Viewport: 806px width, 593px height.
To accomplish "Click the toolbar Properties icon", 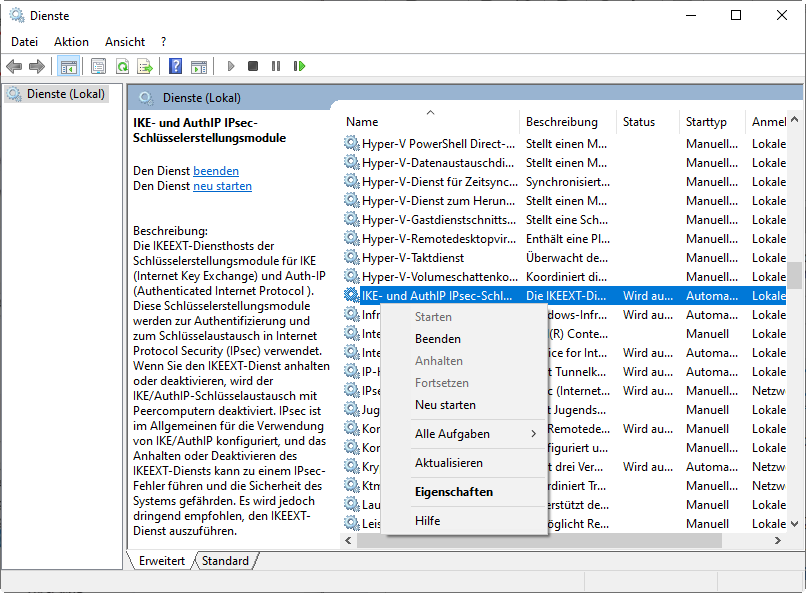I will click(x=98, y=66).
